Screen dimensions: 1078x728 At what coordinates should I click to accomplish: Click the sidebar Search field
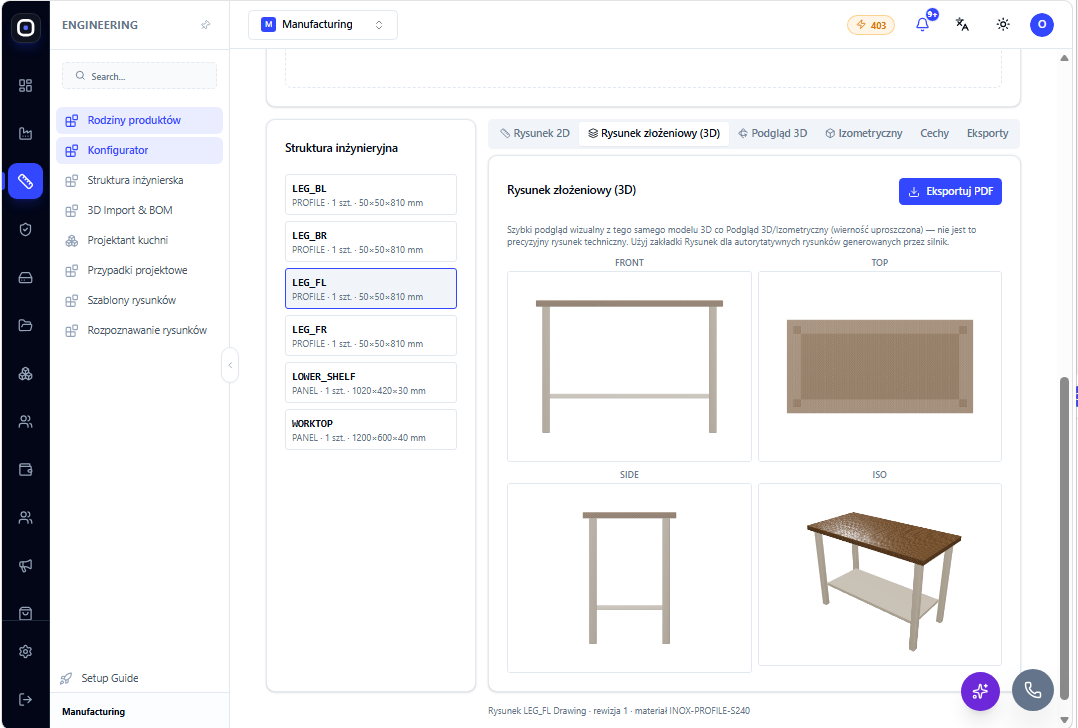[x=140, y=76]
